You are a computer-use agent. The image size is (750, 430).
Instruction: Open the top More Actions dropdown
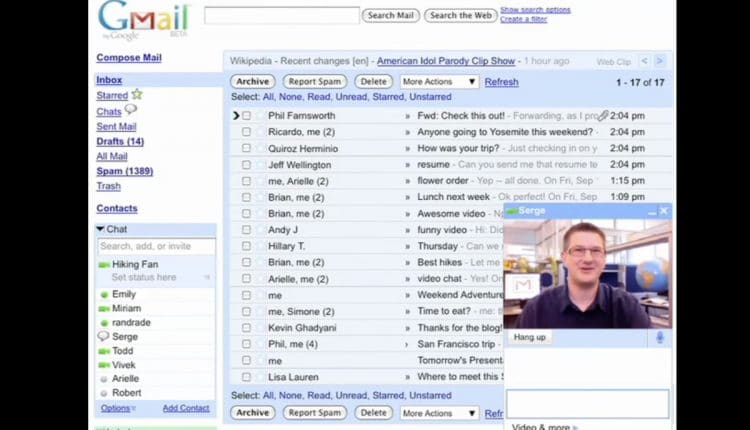tap(439, 82)
